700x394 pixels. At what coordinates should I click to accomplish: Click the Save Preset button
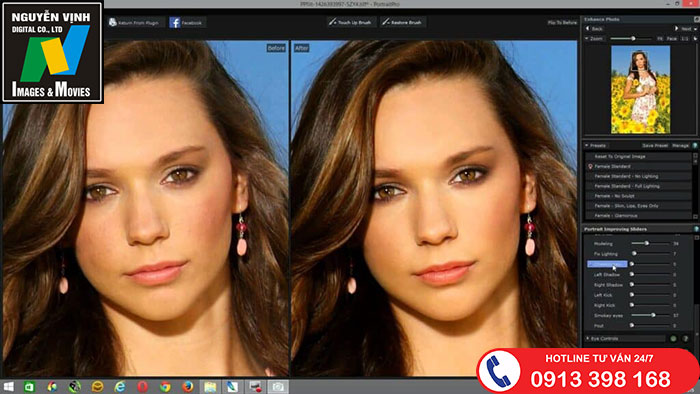655,145
